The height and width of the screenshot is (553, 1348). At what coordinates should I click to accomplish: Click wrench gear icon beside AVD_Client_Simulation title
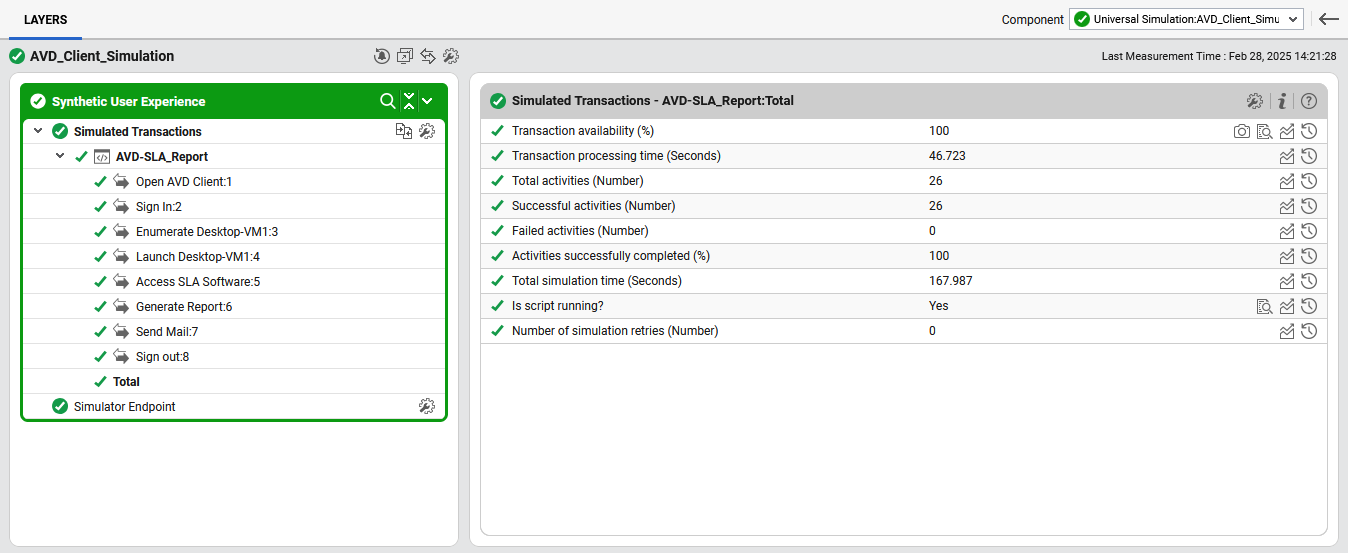point(451,56)
